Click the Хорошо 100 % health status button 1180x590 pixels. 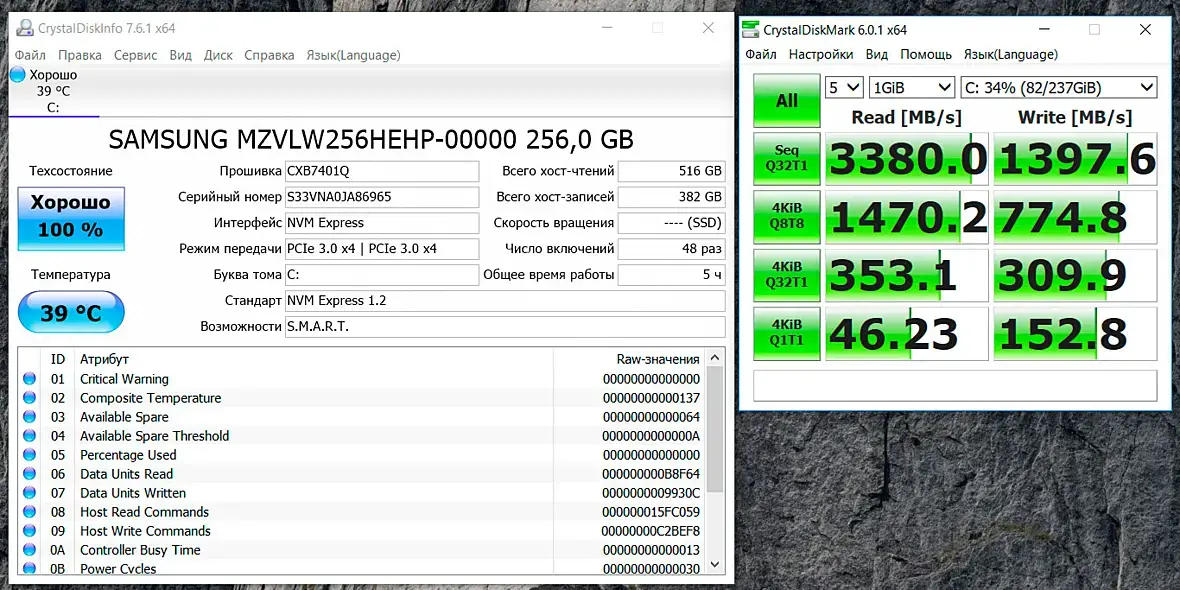(x=71, y=219)
